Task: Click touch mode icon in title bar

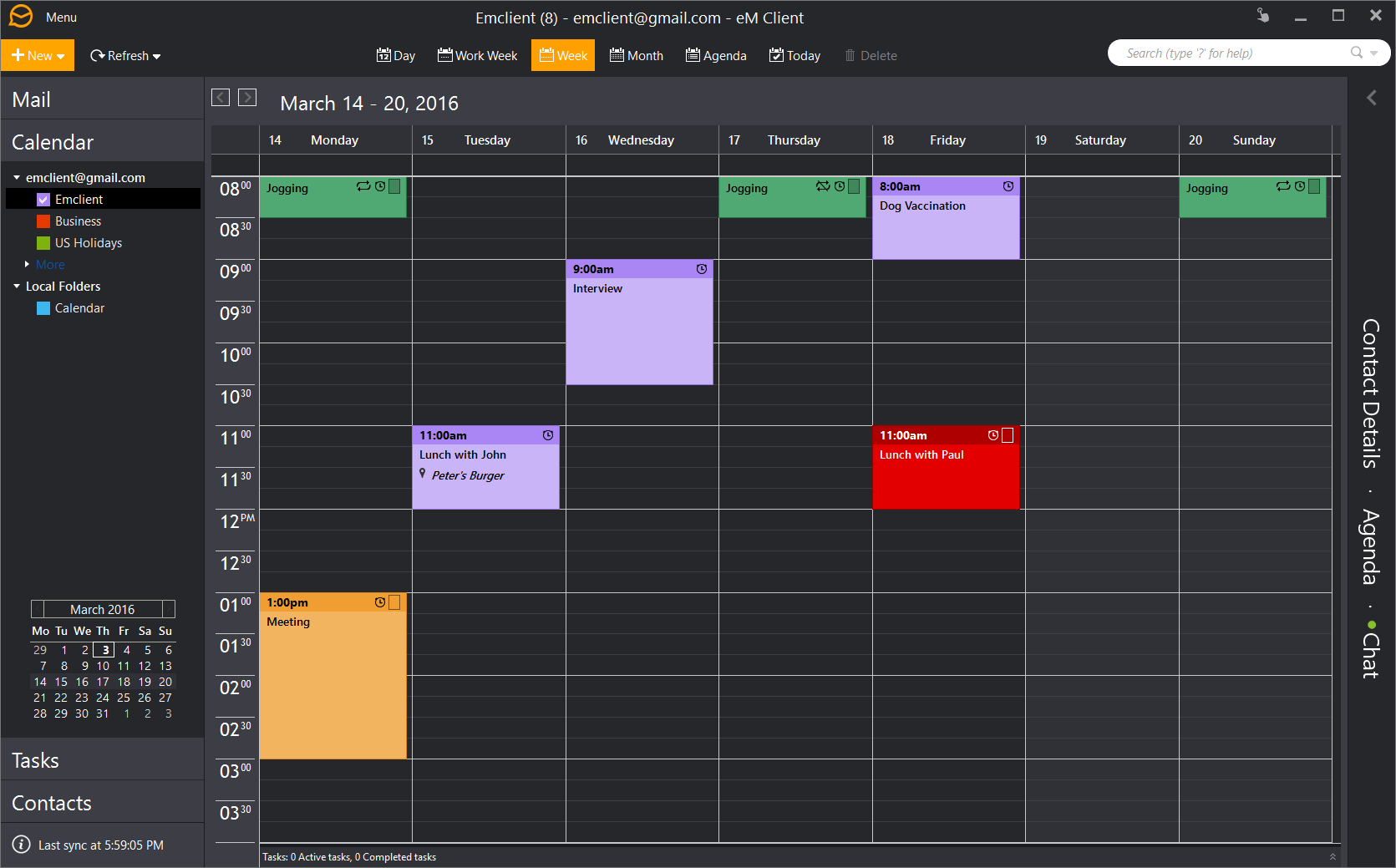Action: point(1262,16)
